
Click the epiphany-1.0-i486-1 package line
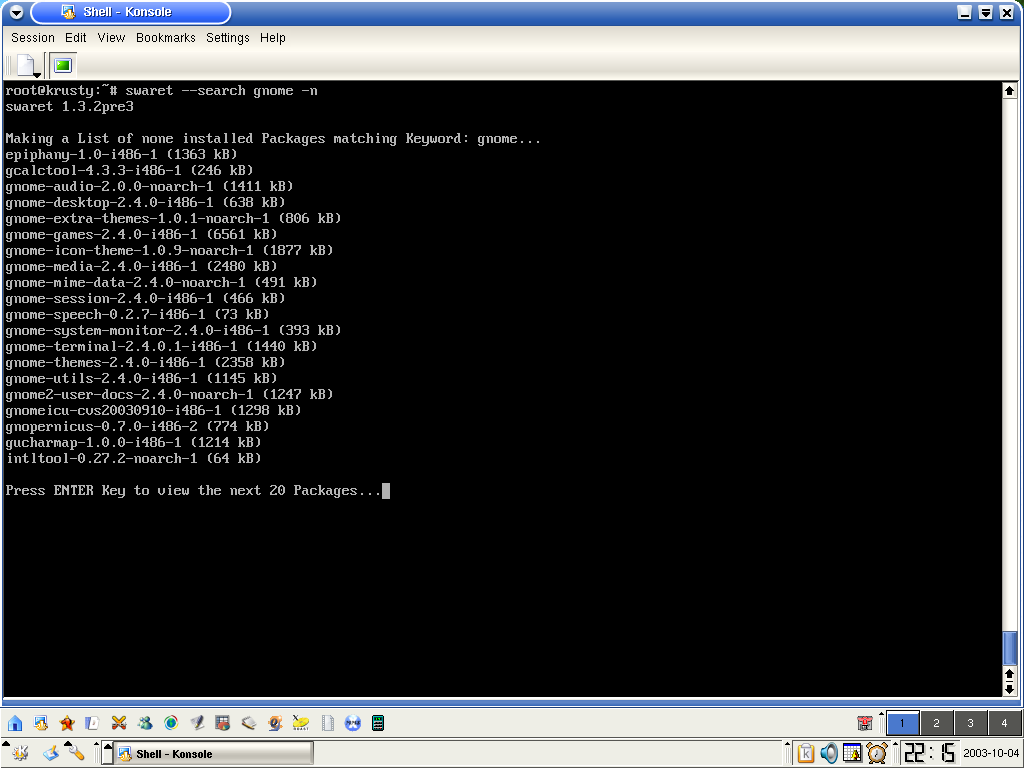point(121,154)
